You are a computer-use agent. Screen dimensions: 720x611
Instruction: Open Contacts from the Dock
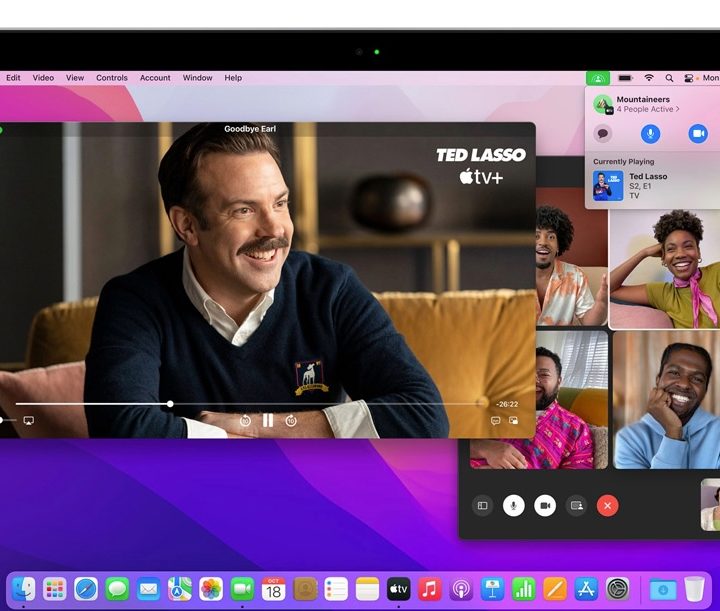pos(305,589)
